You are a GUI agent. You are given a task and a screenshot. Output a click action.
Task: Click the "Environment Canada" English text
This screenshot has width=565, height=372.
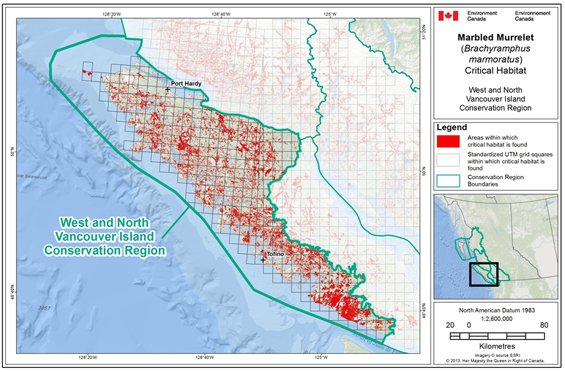(482, 16)
